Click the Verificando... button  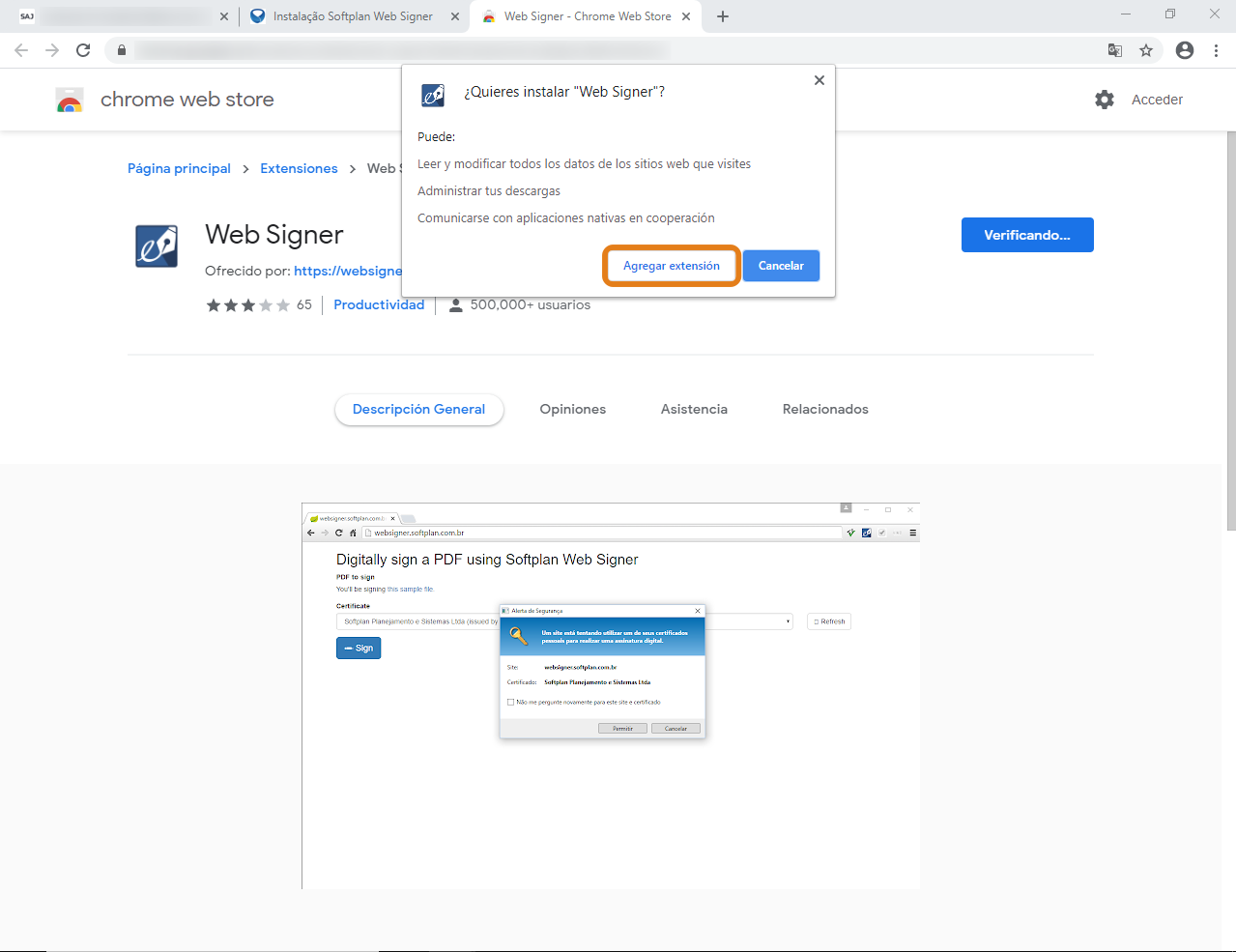tap(1027, 235)
